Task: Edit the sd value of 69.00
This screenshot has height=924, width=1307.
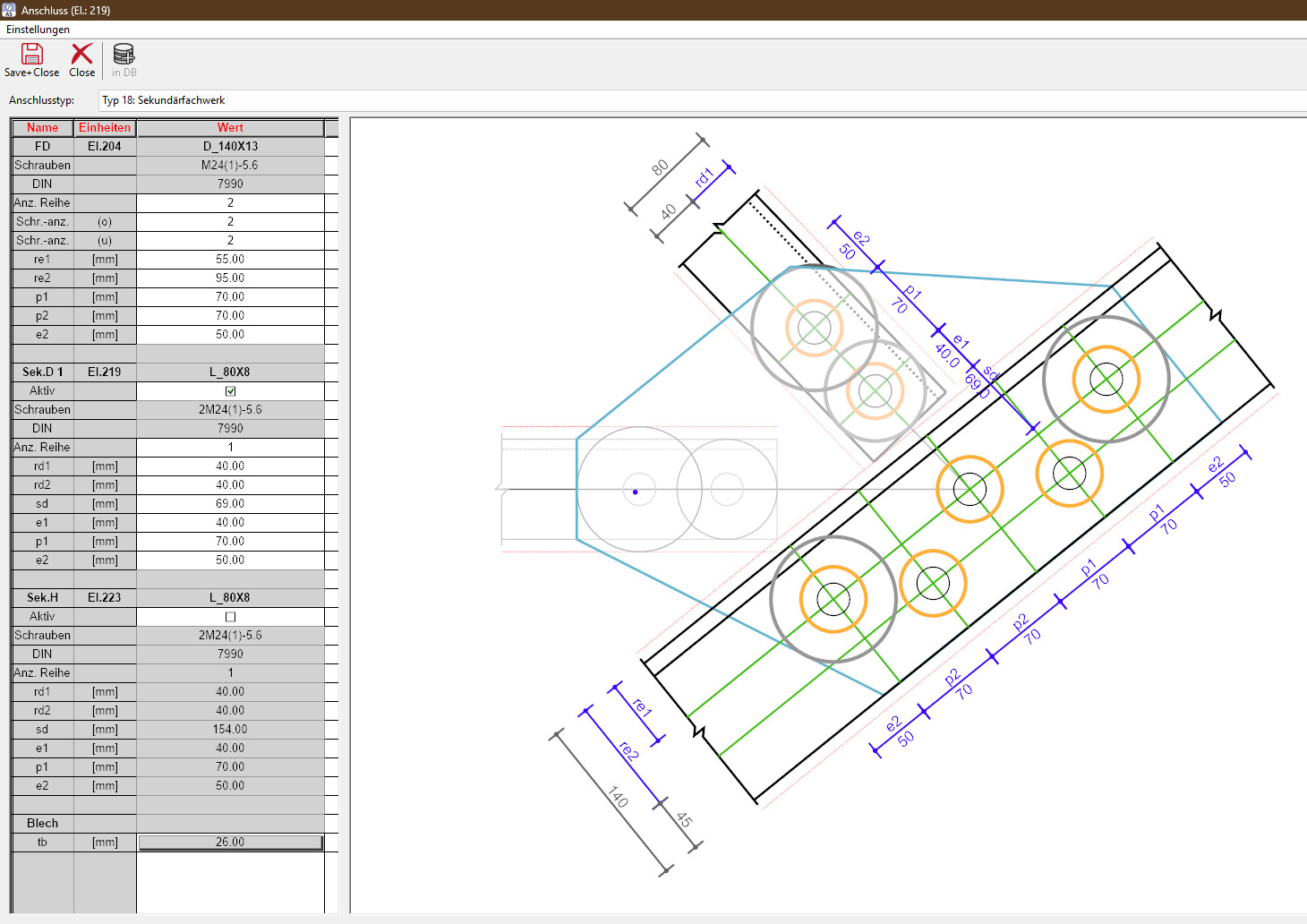Action: coord(230,503)
